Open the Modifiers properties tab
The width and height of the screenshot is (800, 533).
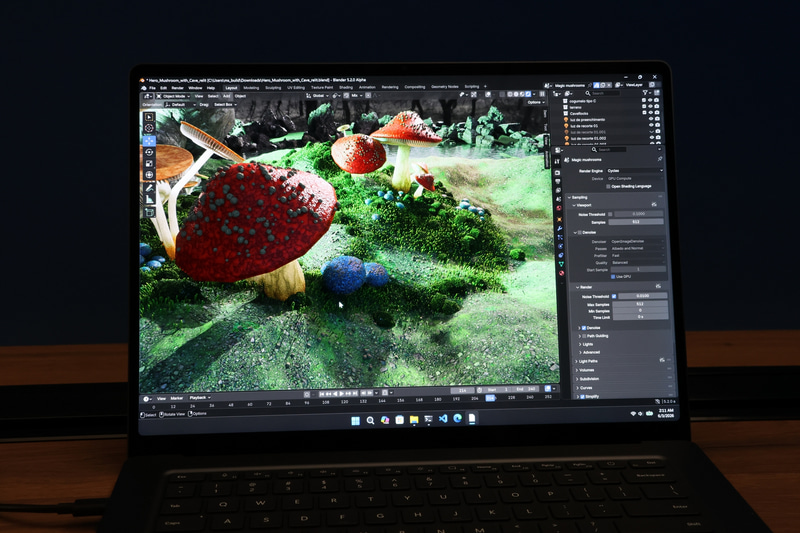(x=560, y=229)
